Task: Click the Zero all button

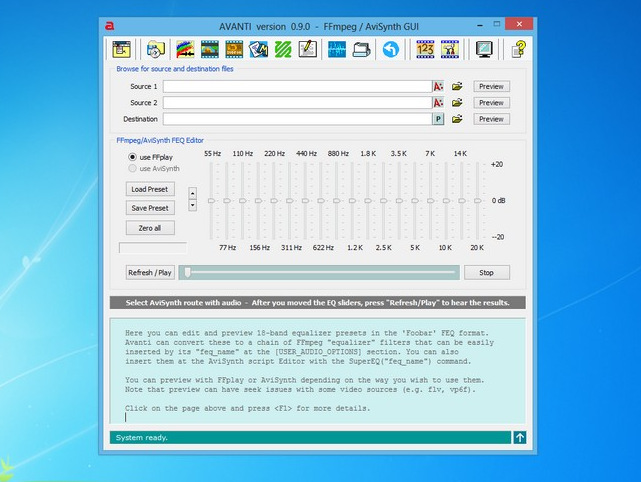Action: [x=150, y=228]
